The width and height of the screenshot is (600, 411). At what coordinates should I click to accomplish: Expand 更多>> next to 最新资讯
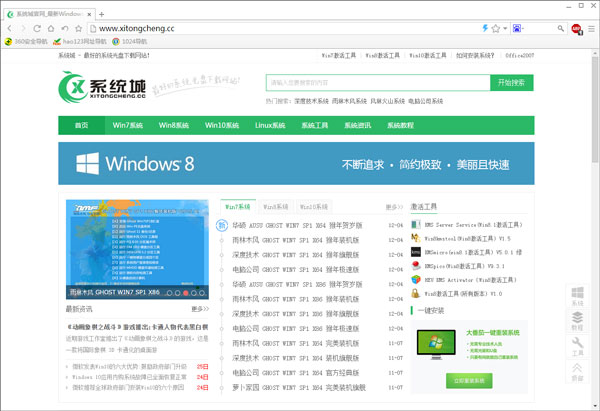tap(200, 309)
